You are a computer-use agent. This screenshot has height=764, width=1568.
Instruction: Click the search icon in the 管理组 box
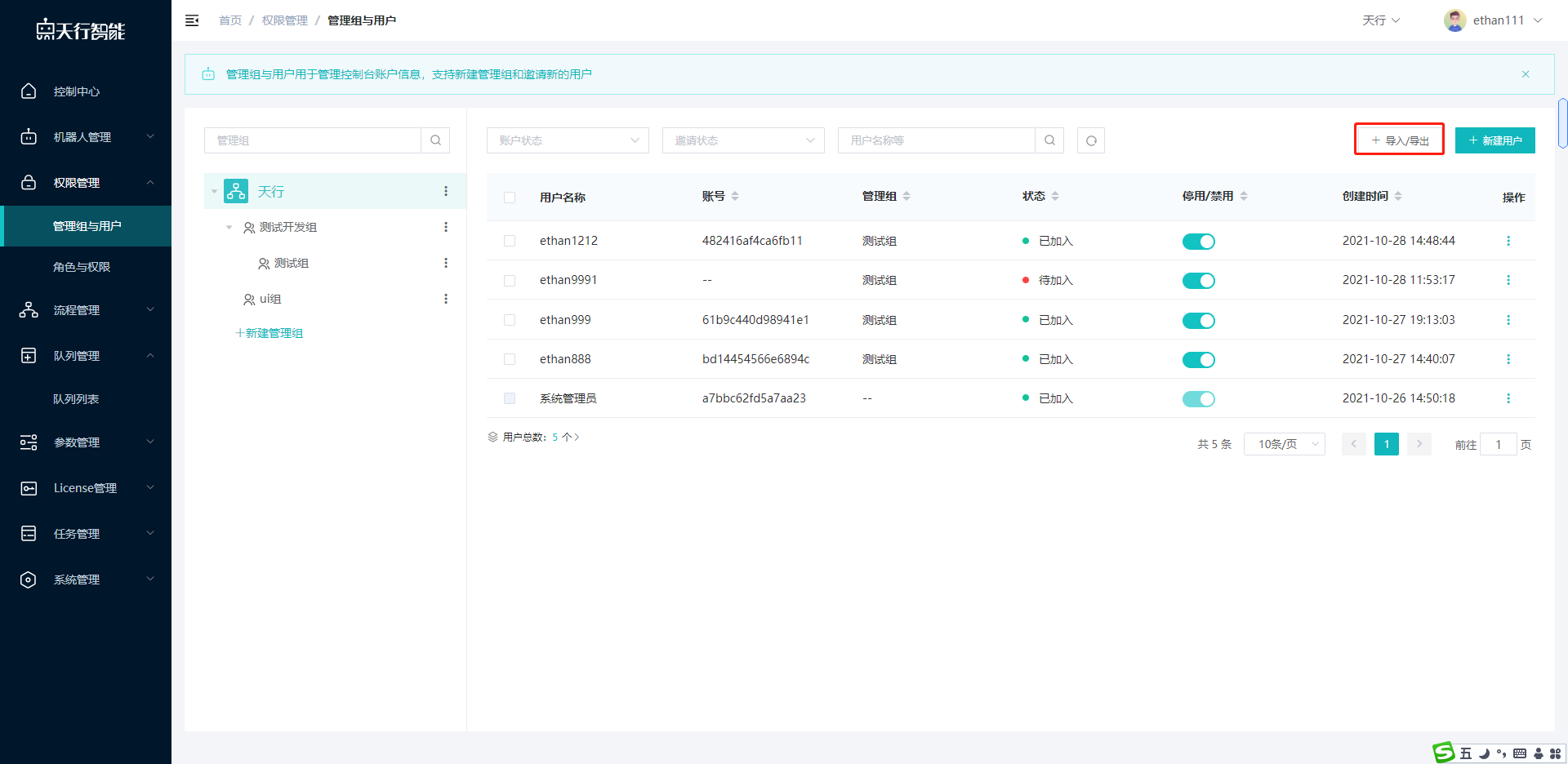pos(435,140)
